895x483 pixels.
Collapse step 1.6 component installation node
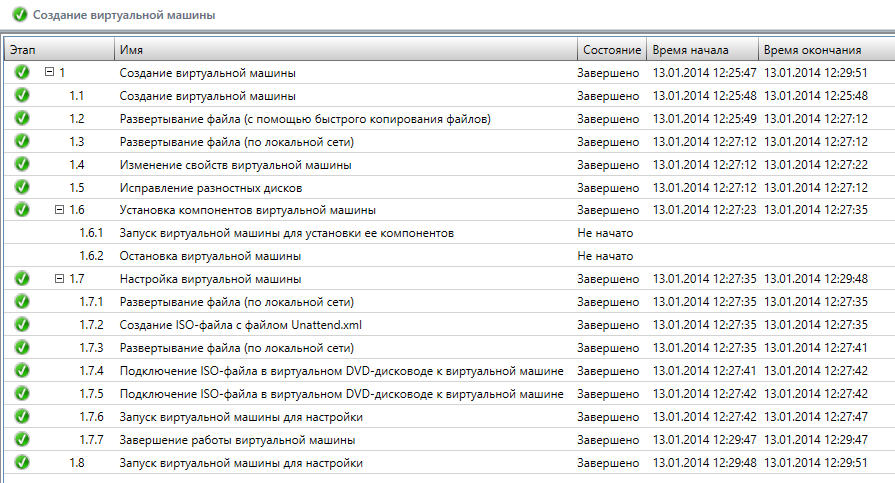coord(59,210)
